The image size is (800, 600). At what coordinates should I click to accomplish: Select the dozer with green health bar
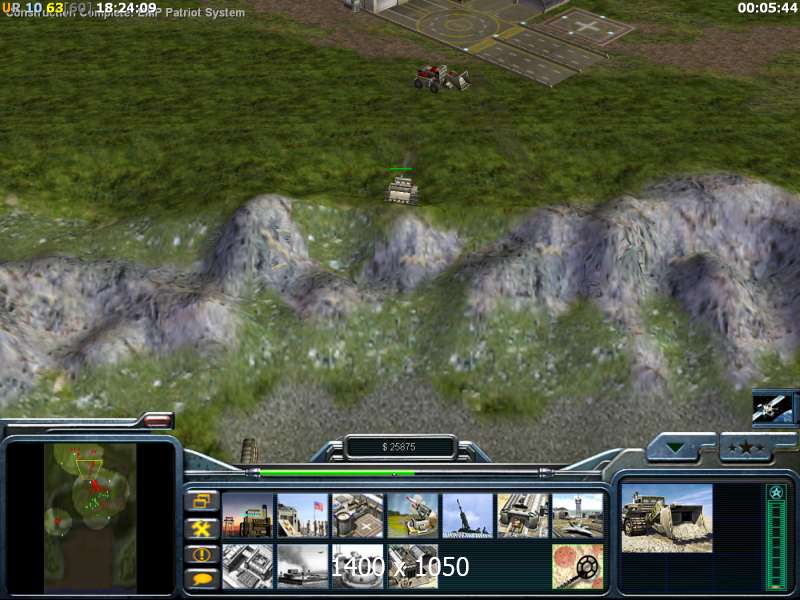(x=402, y=189)
